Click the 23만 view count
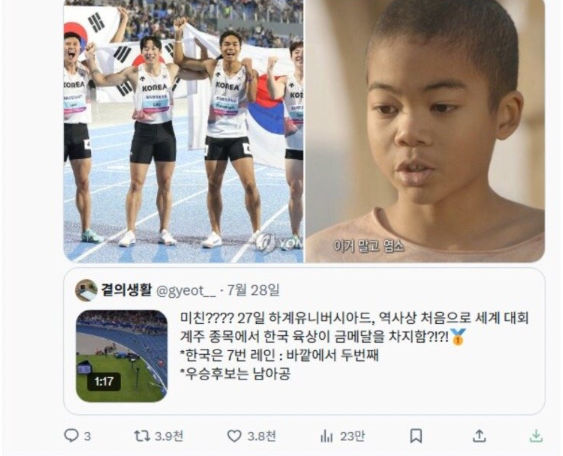The image size is (563, 456). pos(353,436)
